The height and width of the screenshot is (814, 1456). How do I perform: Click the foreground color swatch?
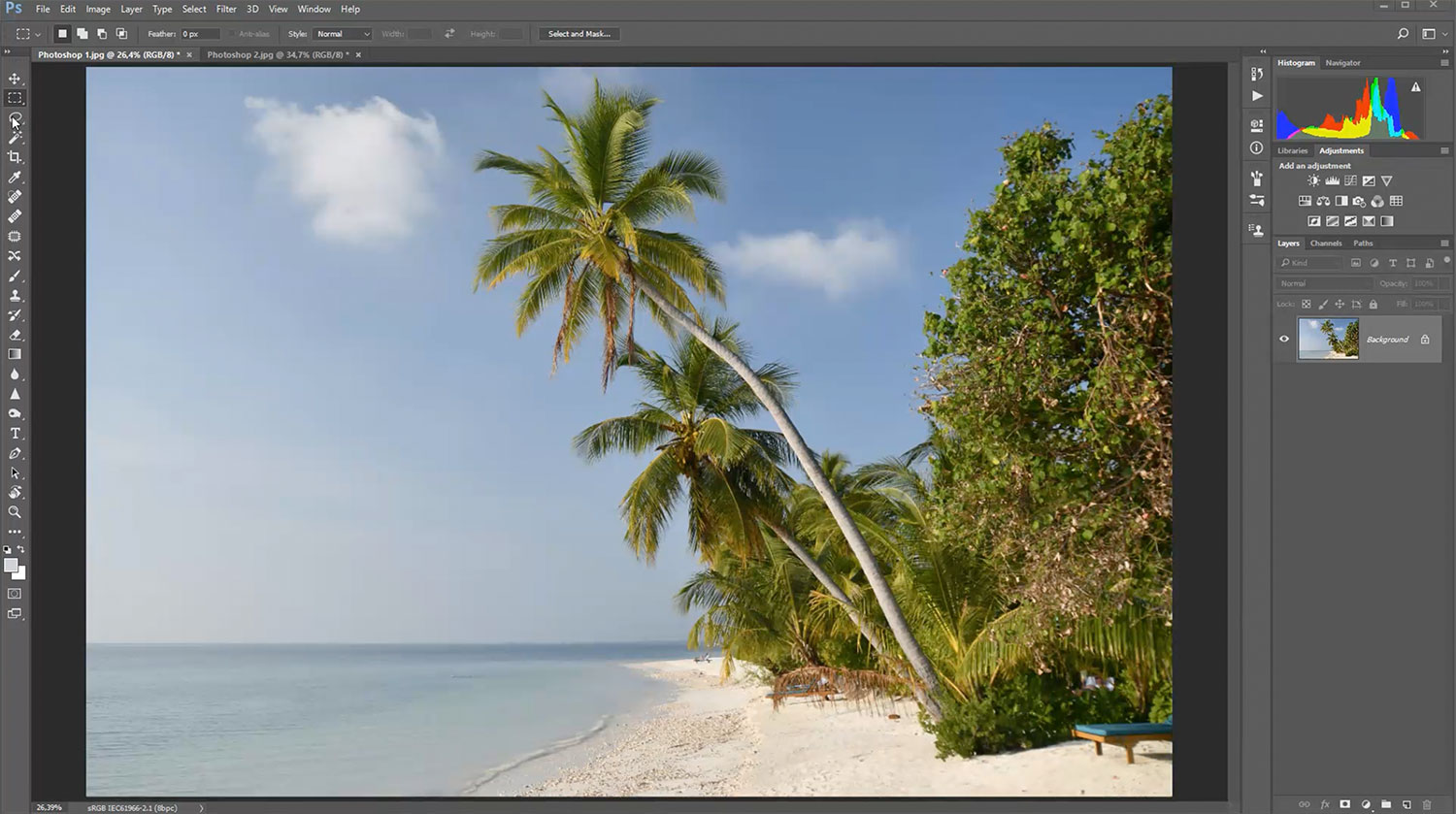(x=11, y=566)
